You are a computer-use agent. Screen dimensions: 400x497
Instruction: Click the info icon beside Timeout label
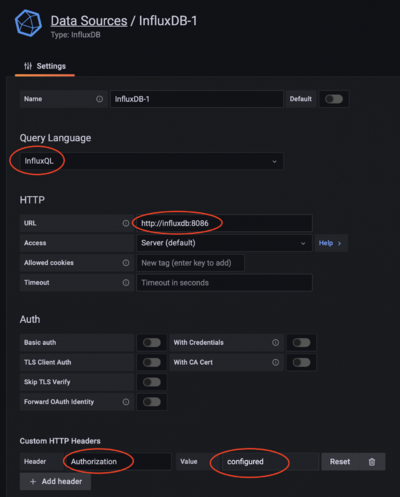[x=126, y=283]
